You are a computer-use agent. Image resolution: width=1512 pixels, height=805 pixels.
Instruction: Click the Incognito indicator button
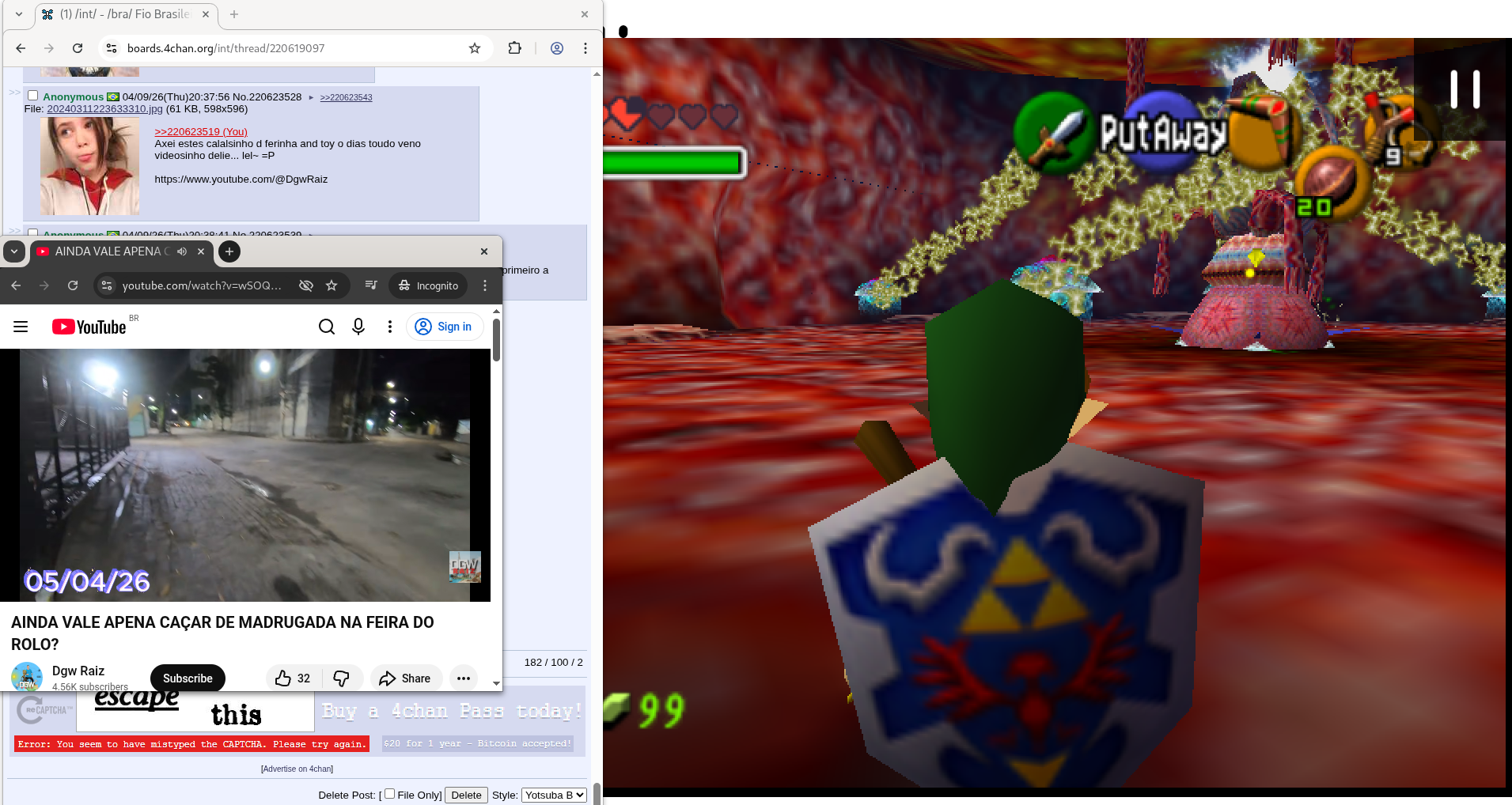pos(428,285)
